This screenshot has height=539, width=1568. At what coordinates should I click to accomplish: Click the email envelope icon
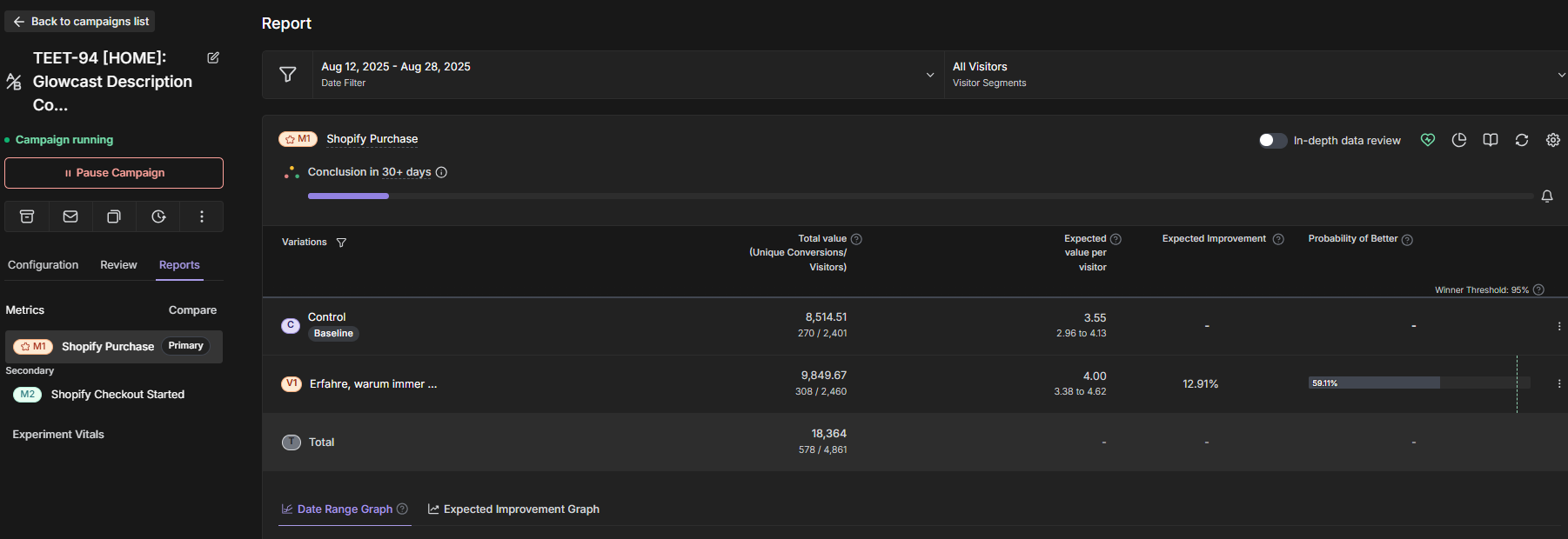70,216
